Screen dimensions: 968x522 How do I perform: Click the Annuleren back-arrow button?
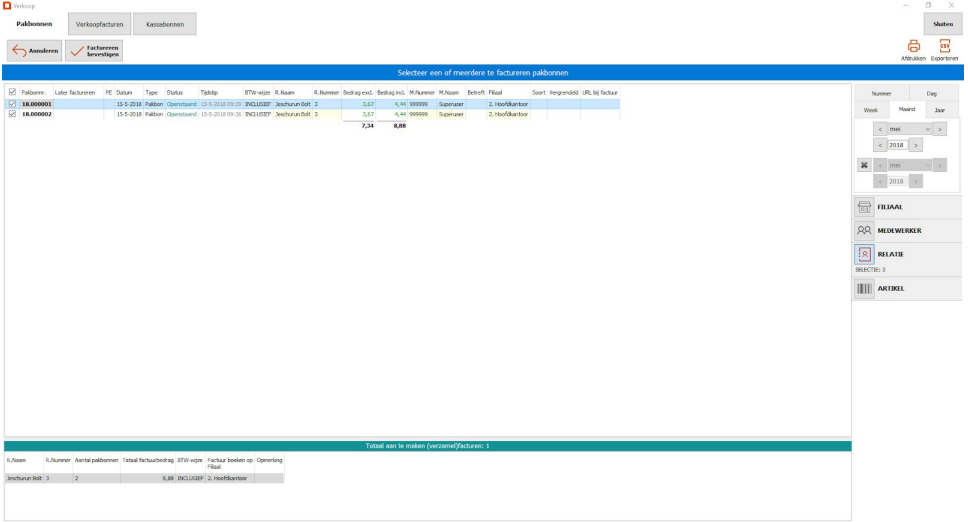tap(34, 50)
